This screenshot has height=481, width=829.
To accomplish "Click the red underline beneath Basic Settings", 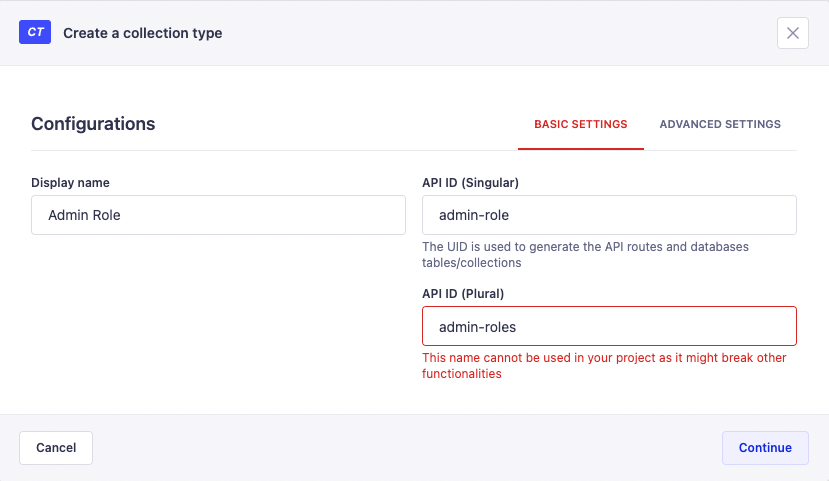I will coord(580,149).
